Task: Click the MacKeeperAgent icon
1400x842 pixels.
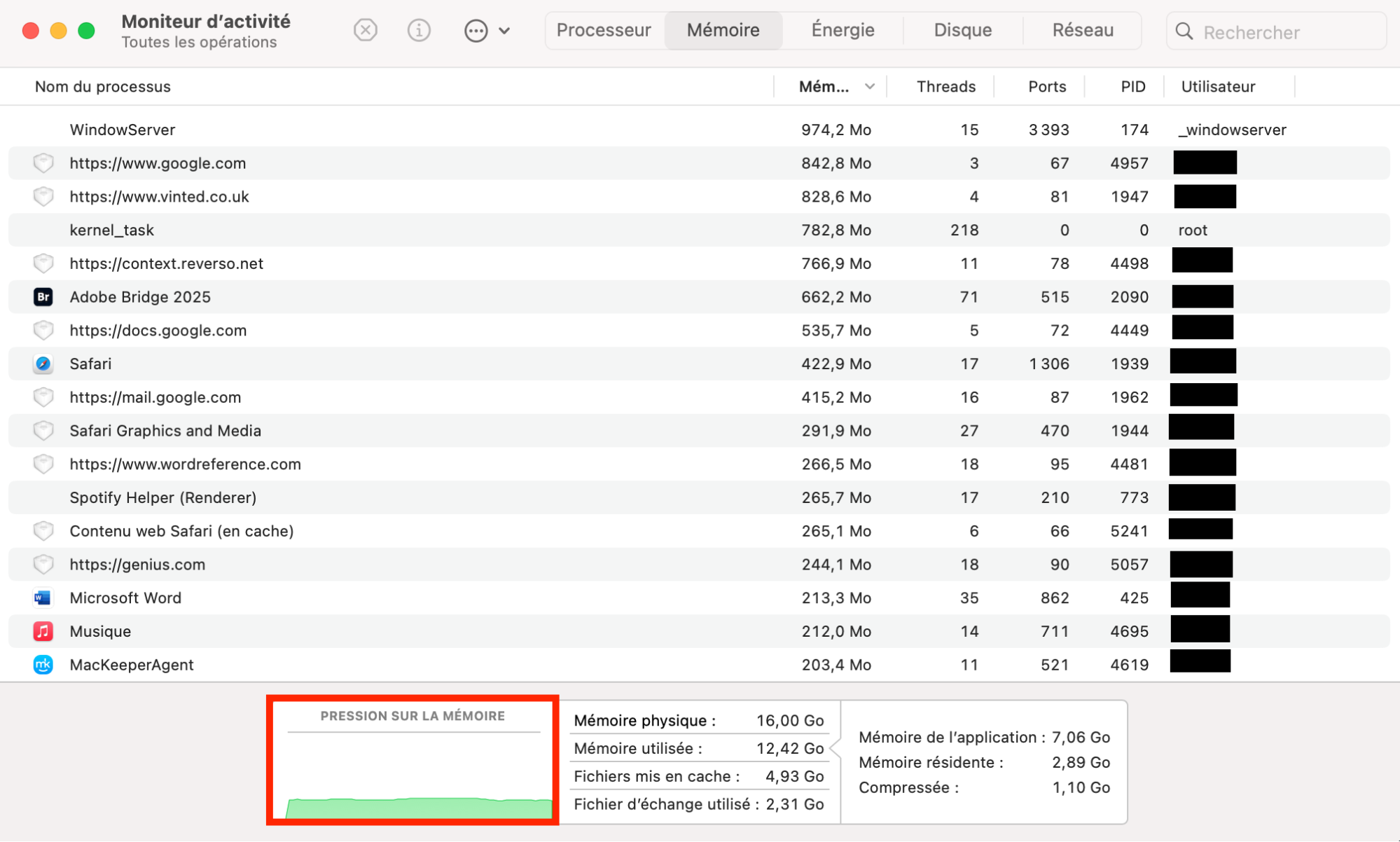Action: point(43,665)
